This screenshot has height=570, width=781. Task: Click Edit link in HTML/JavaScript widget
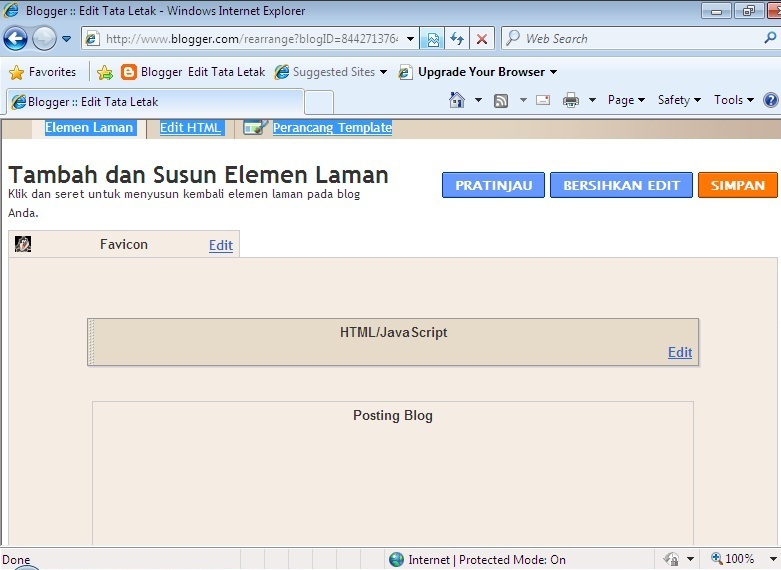[680, 352]
